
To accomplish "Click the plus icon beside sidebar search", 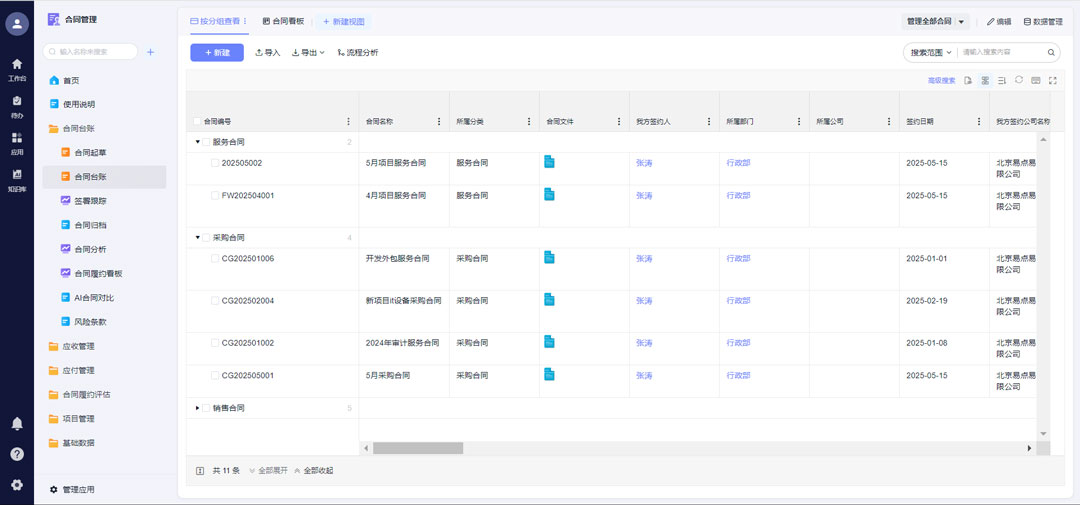I will tap(151, 52).
